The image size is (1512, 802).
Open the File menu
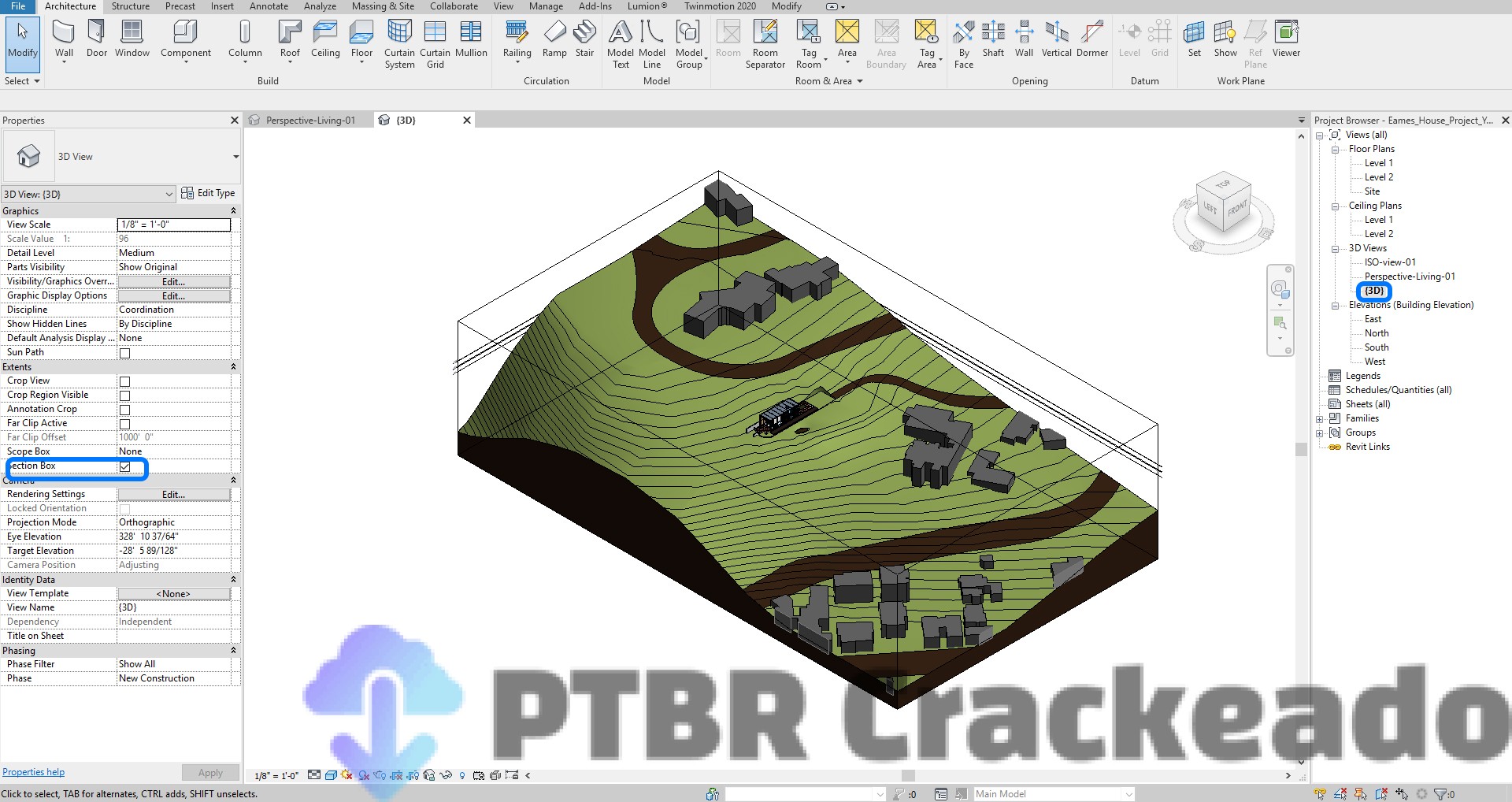click(17, 6)
